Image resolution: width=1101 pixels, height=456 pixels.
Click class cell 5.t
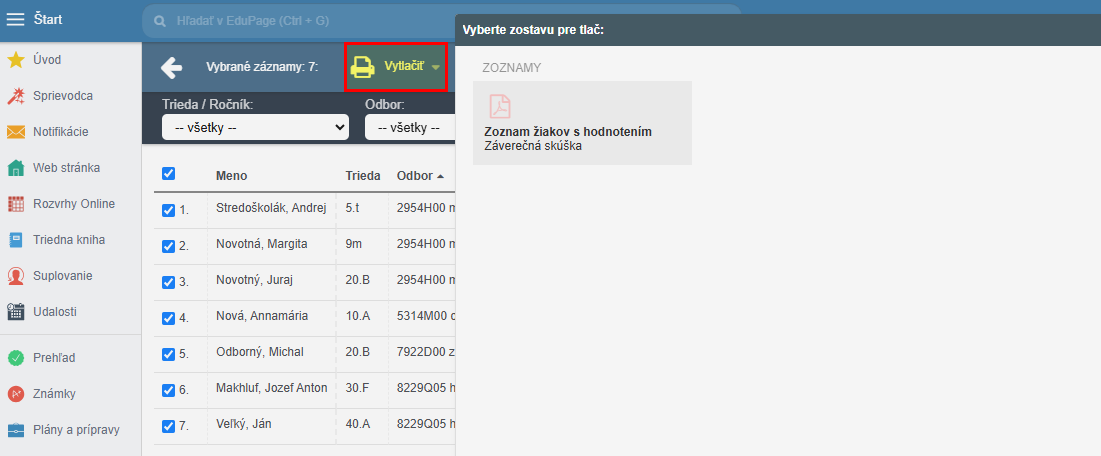(x=351, y=208)
